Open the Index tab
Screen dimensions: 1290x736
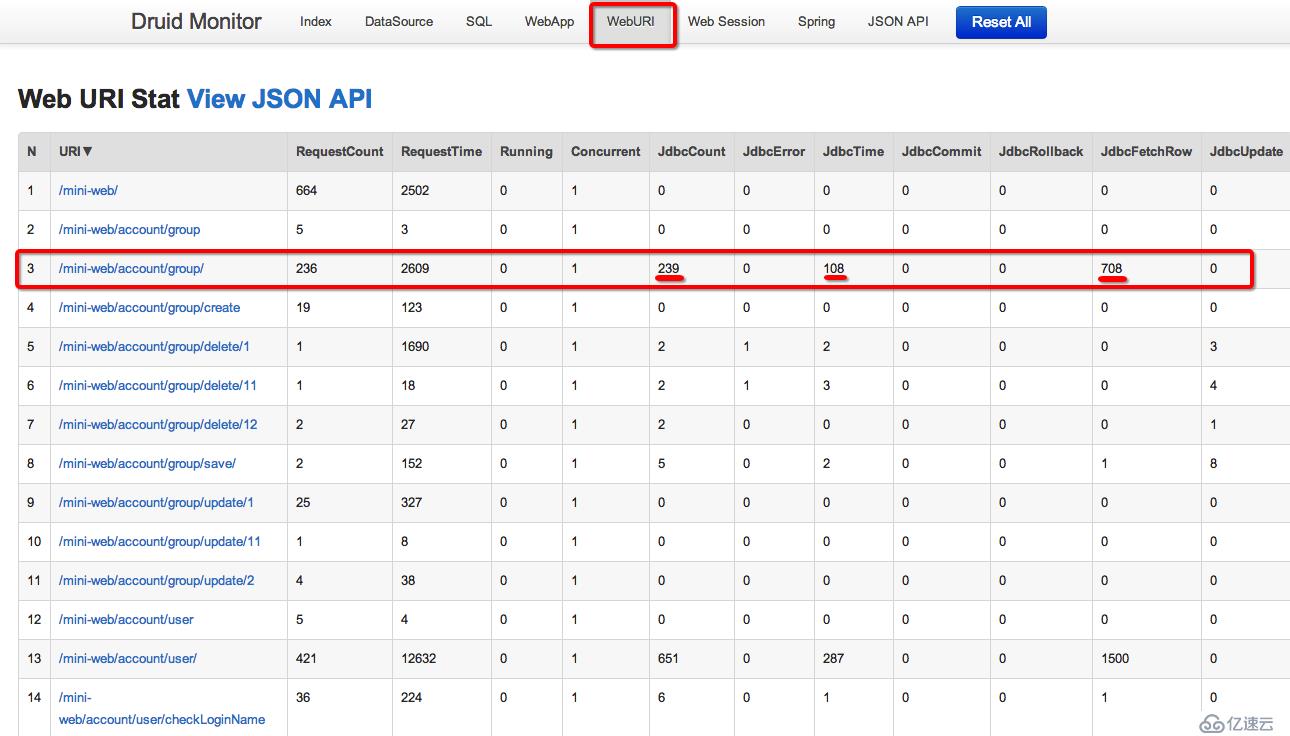coord(316,21)
